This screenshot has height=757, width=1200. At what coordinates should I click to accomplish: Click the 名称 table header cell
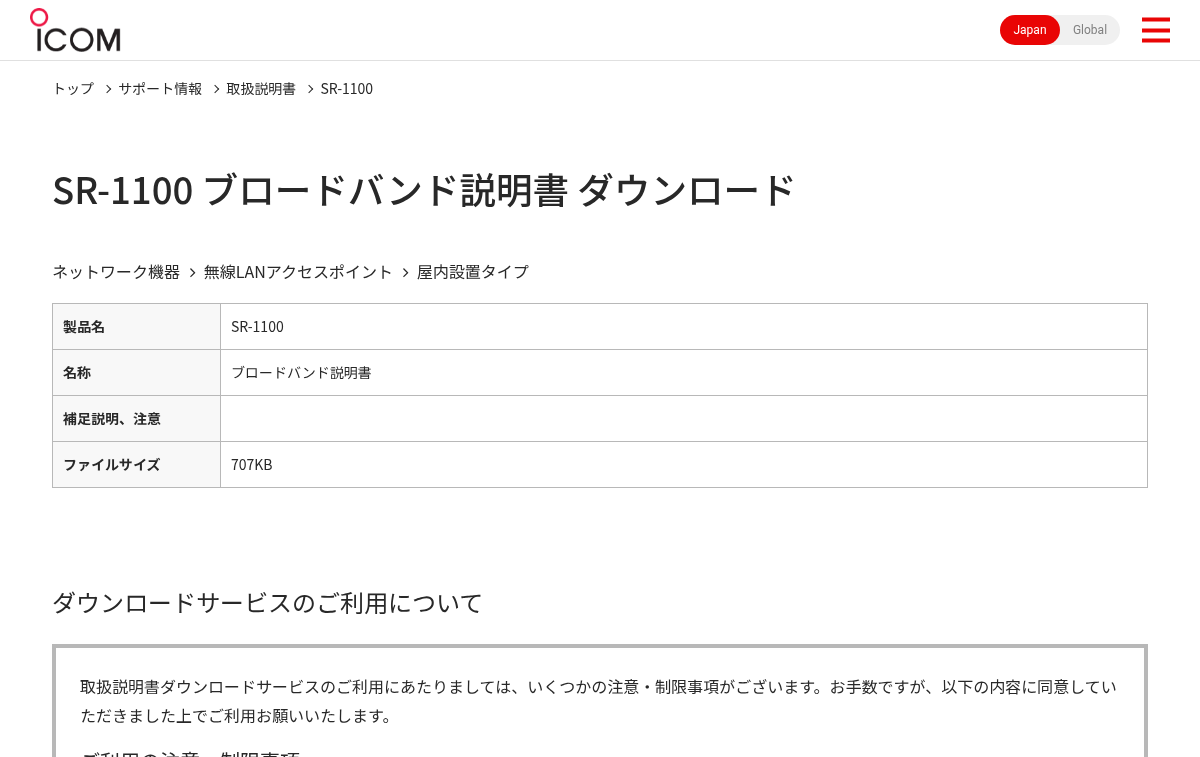click(136, 373)
